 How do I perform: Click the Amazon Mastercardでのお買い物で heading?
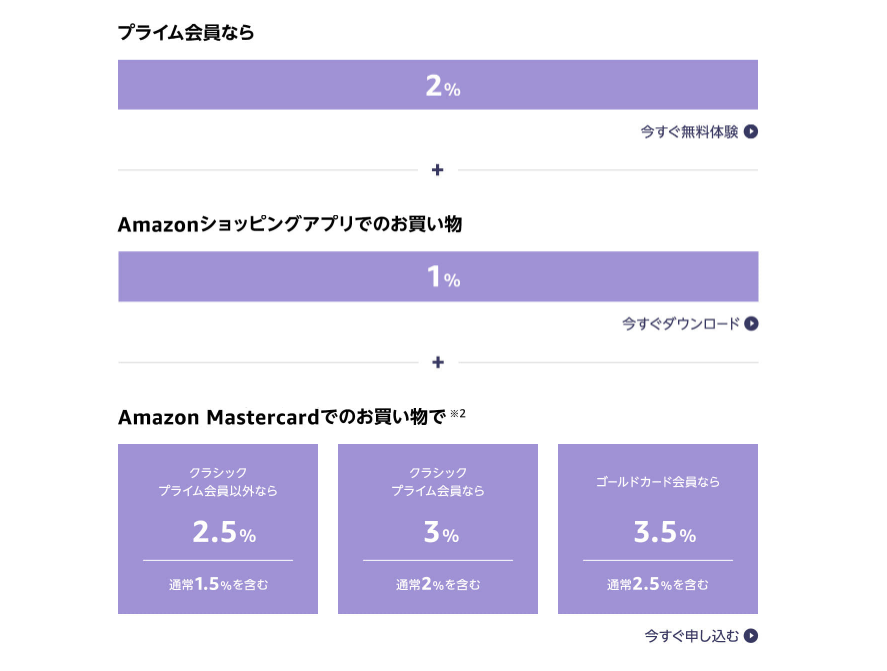(x=282, y=418)
